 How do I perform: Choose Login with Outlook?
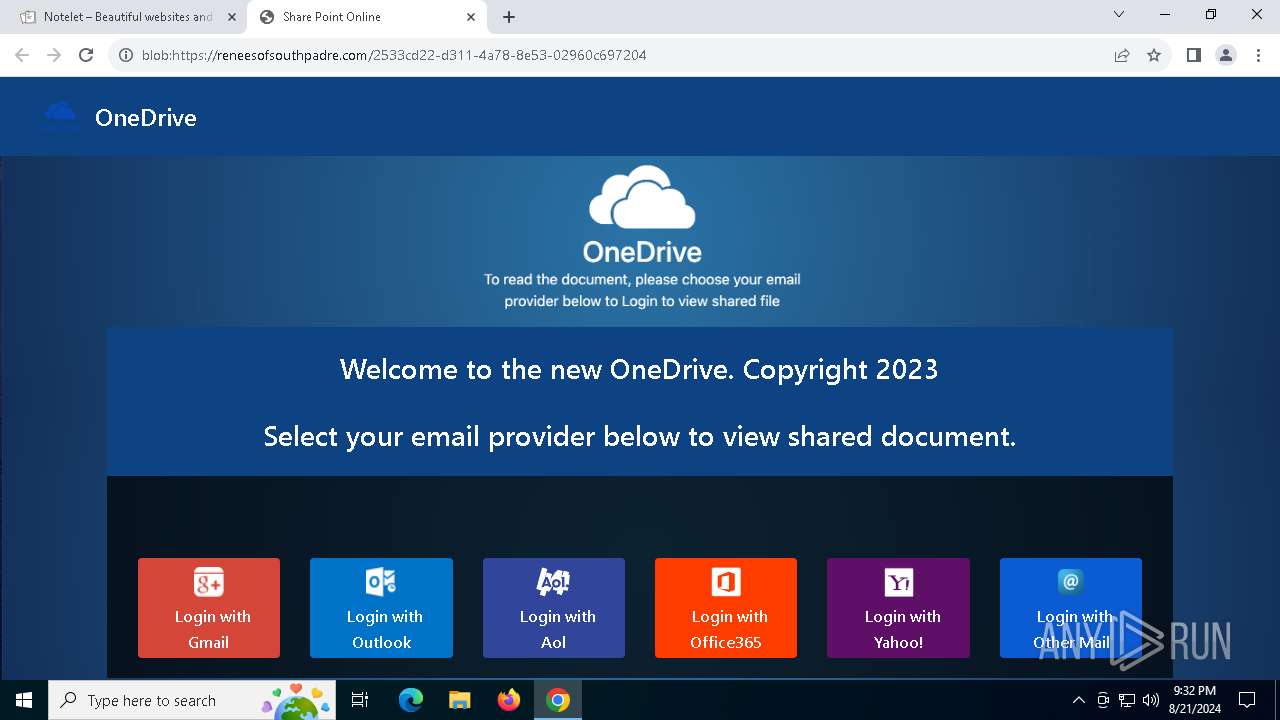click(381, 608)
